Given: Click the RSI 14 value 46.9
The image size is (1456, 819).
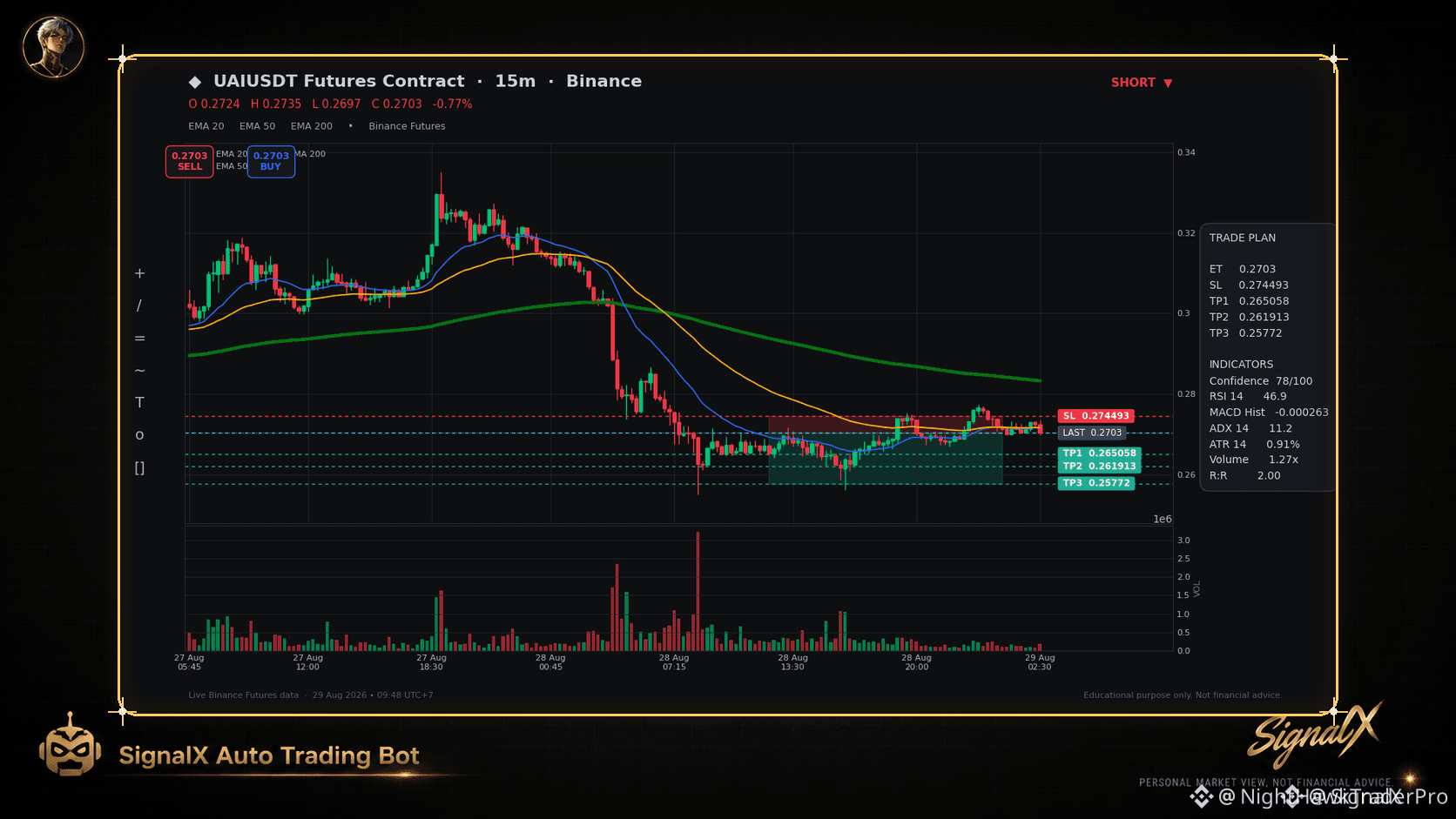Looking at the screenshot, I should (x=1275, y=397).
